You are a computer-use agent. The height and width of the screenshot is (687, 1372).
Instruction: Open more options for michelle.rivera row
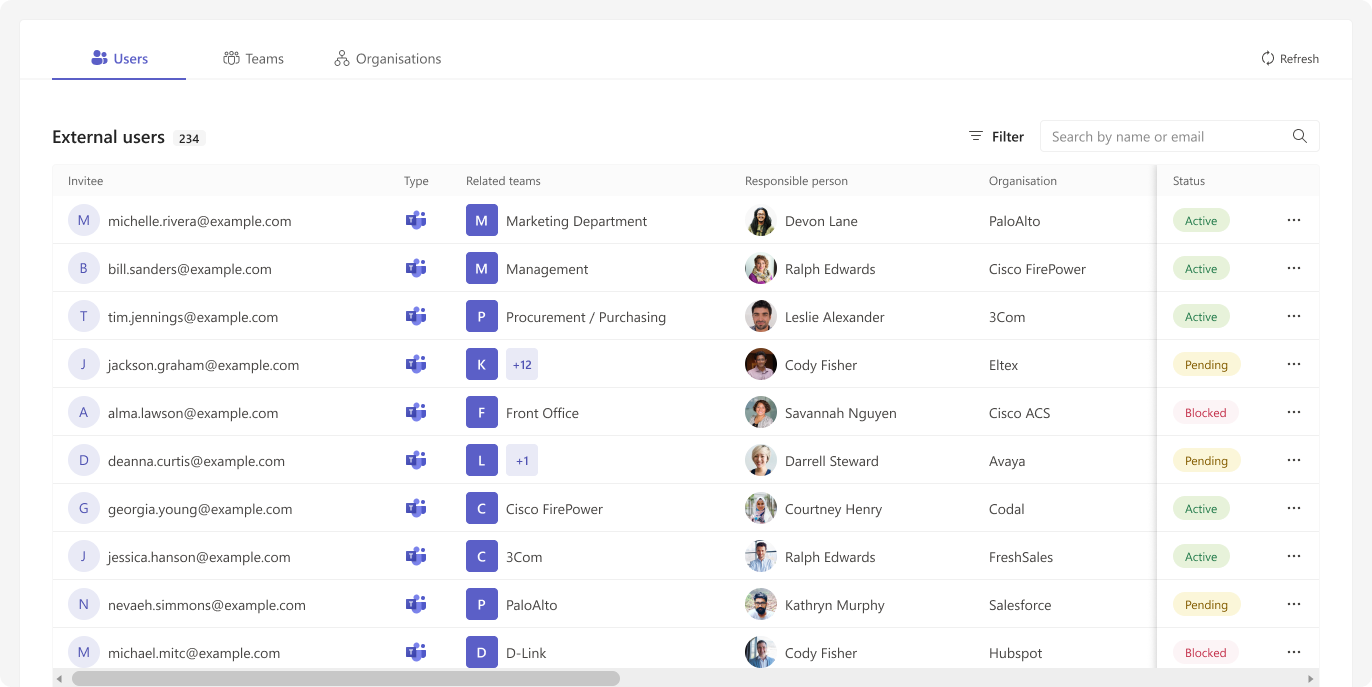point(1293,221)
